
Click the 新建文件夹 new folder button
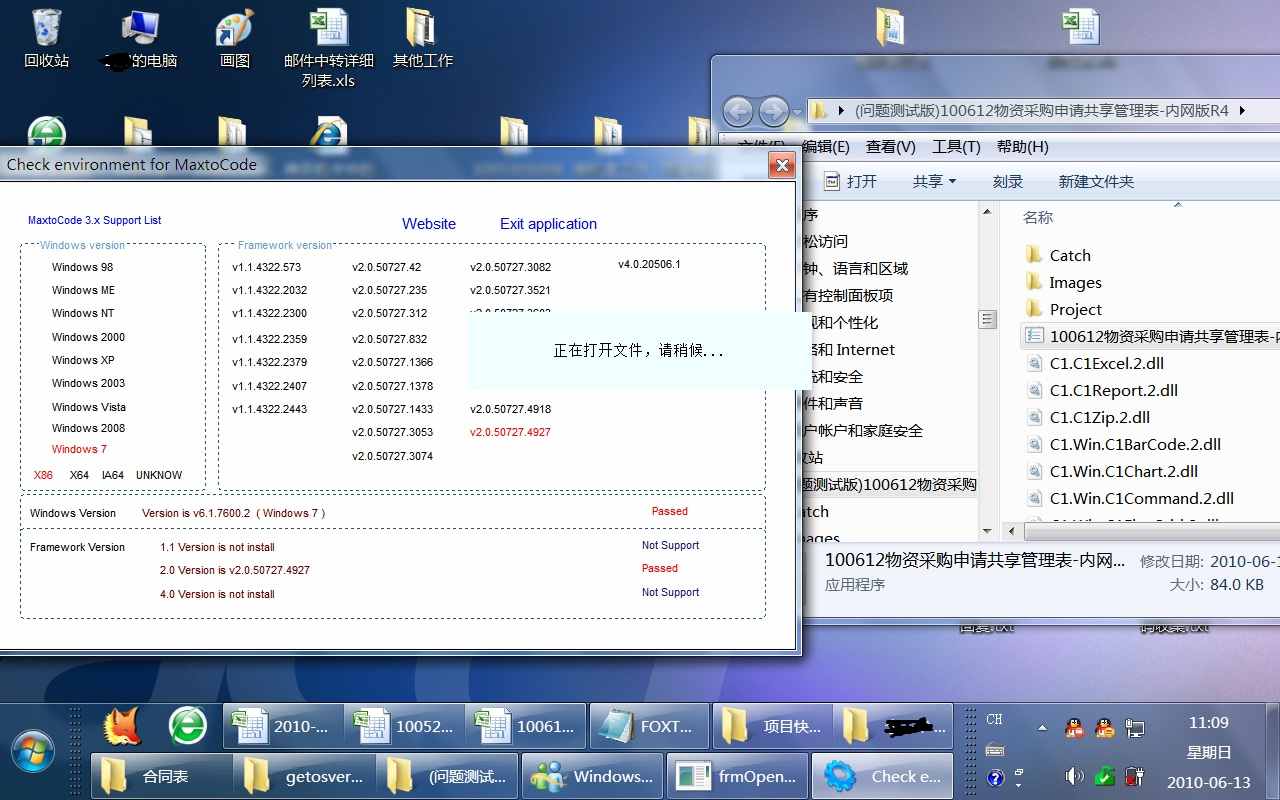[x=1096, y=181]
